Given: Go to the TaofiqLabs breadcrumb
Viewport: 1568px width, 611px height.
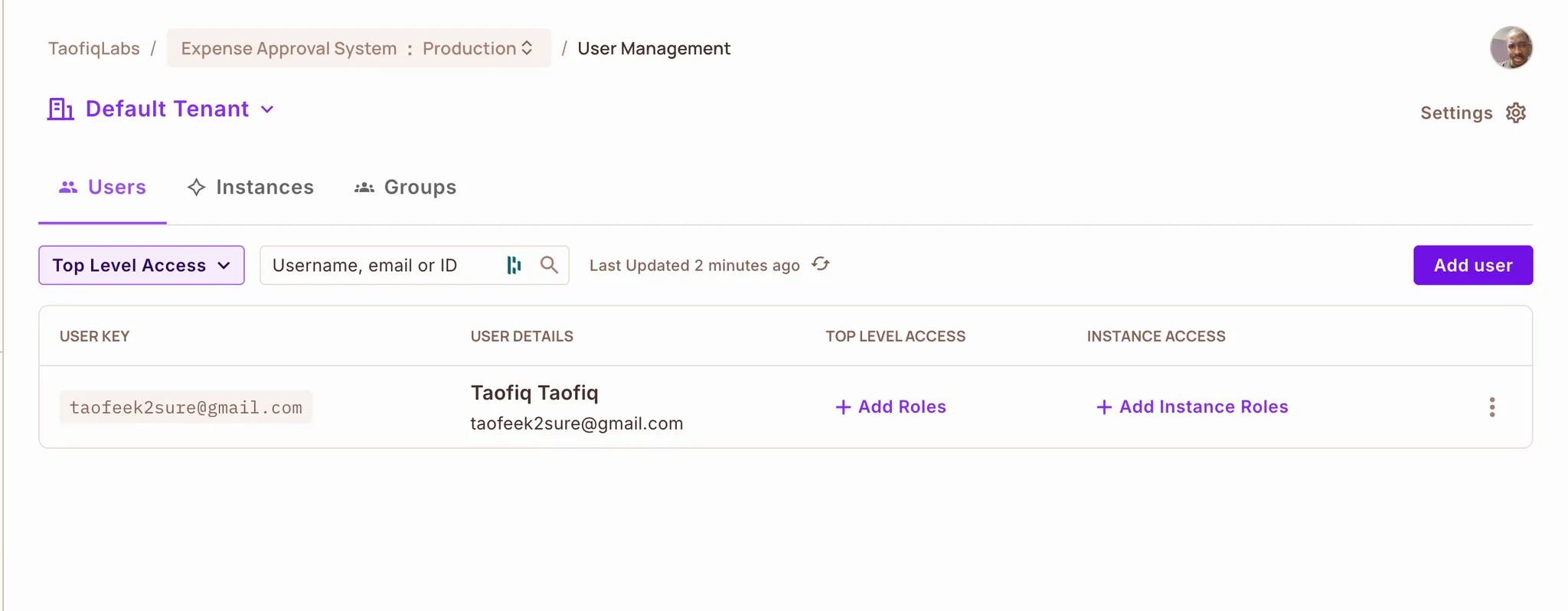Looking at the screenshot, I should (93, 48).
